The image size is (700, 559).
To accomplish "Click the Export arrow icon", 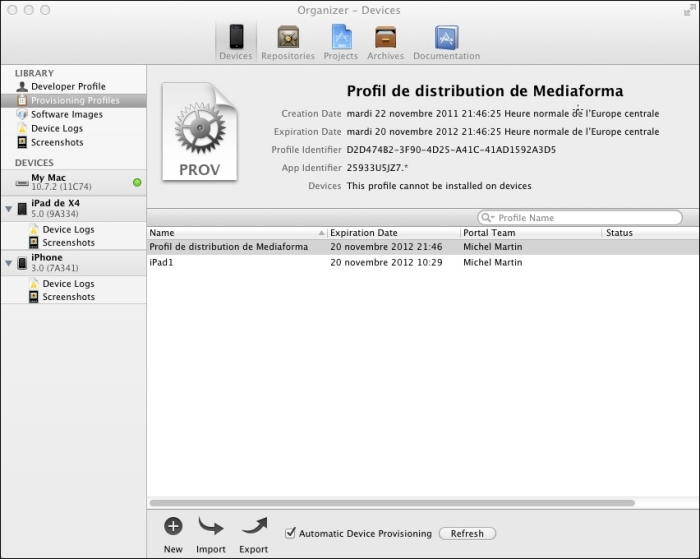I will pos(254,526).
